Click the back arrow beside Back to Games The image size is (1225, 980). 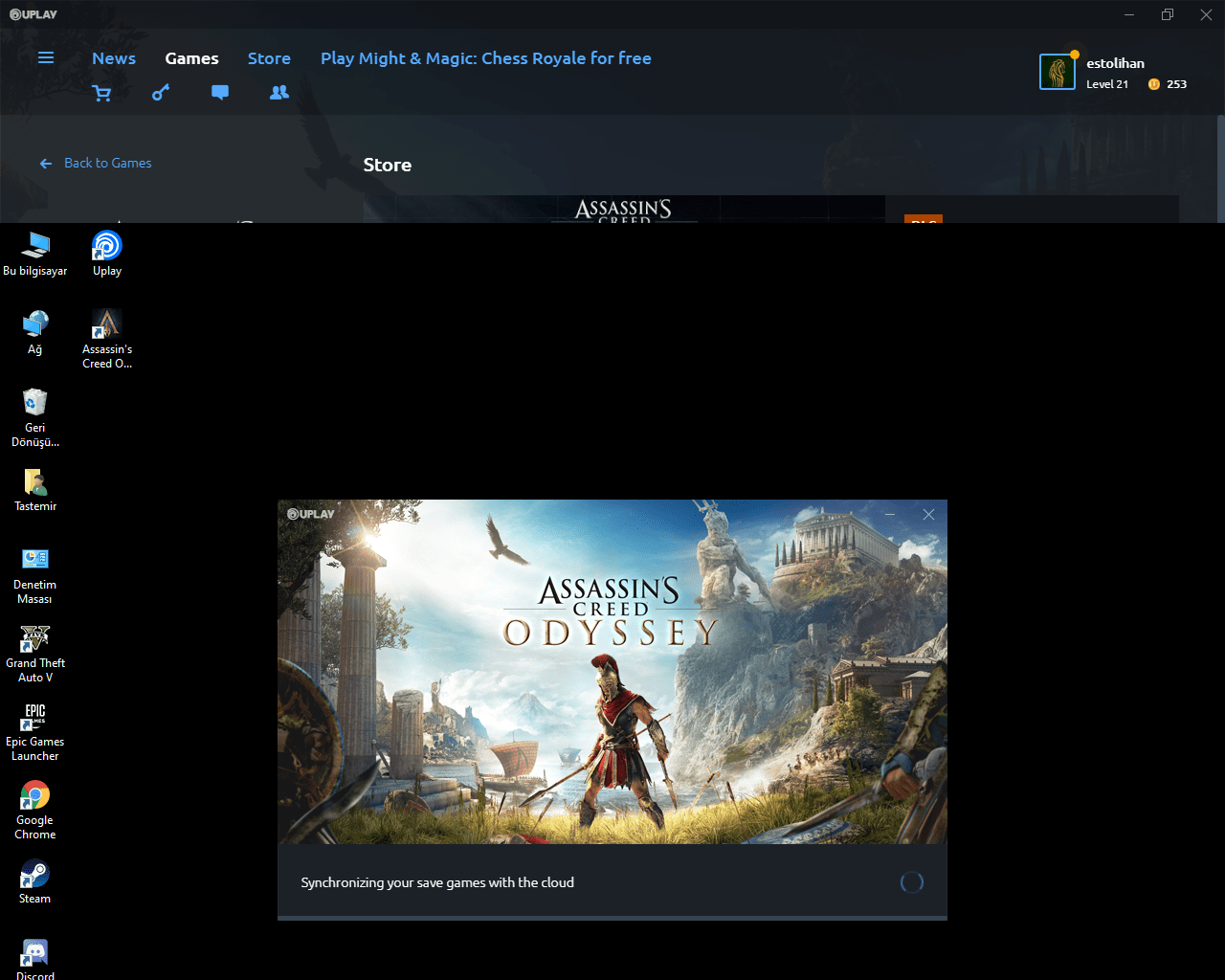point(45,164)
